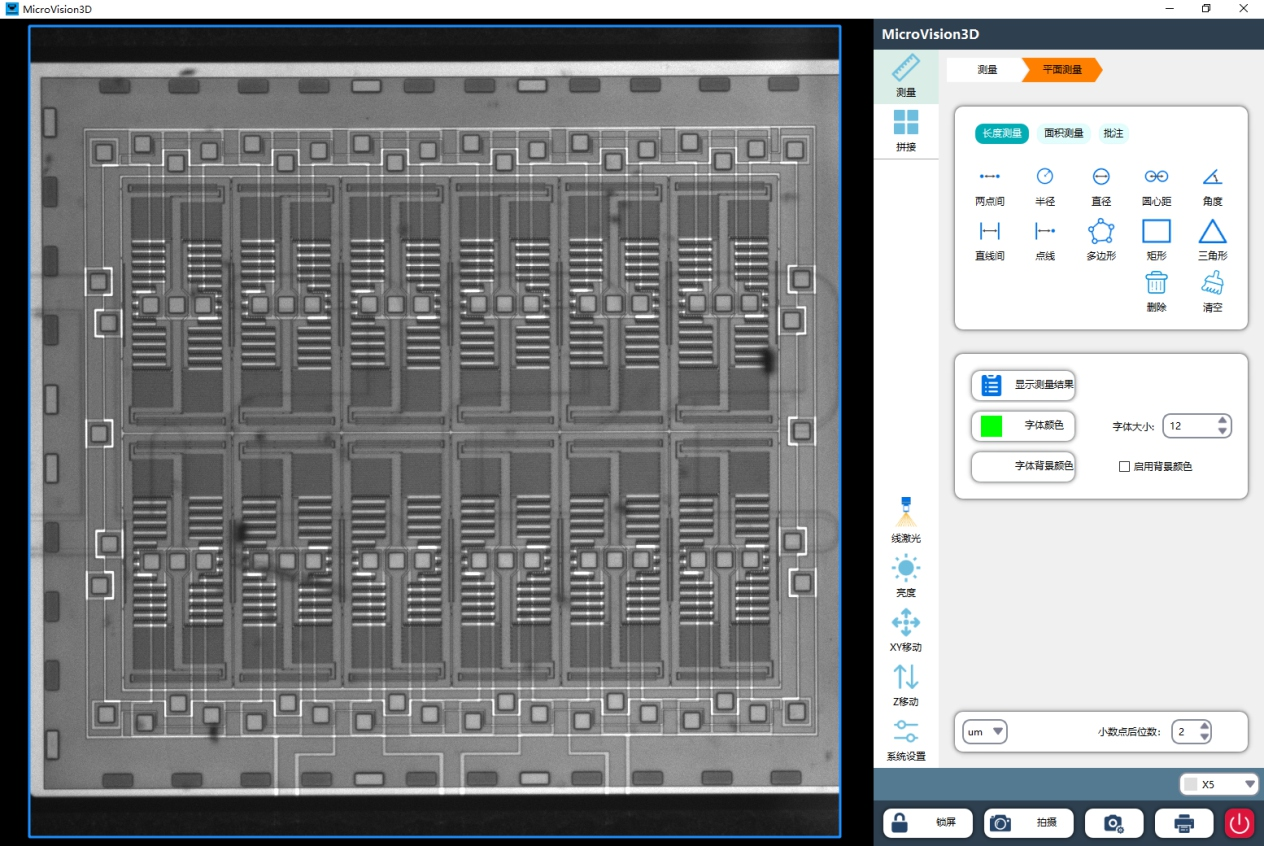Click the 拍摄 capture photo button
This screenshot has height=846, width=1264.
pos(1029,823)
